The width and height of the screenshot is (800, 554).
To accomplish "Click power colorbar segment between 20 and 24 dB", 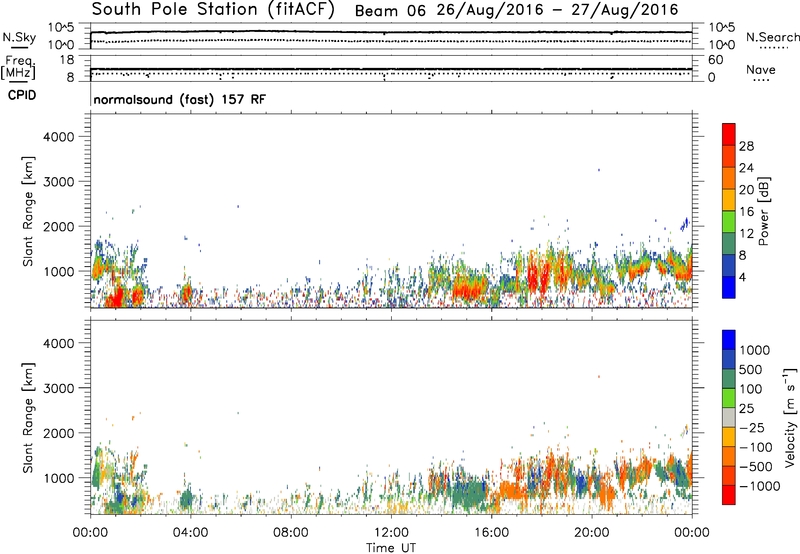I will [x=729, y=178].
